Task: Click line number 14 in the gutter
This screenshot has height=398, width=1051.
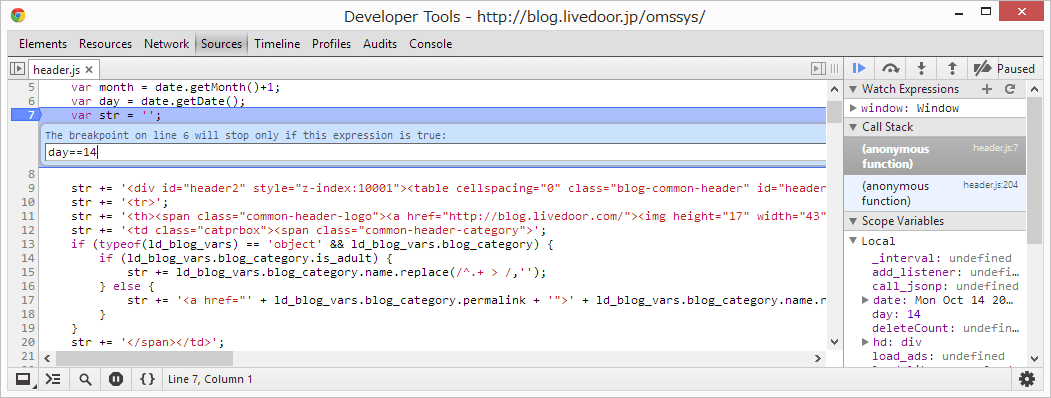Action: [27, 258]
